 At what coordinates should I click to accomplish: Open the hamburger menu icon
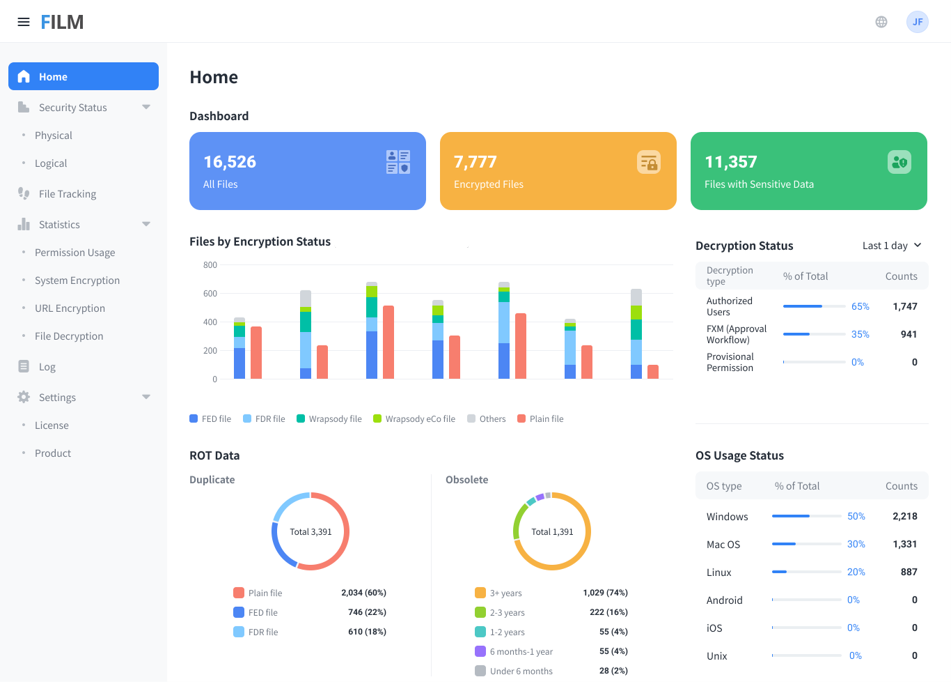click(x=23, y=22)
